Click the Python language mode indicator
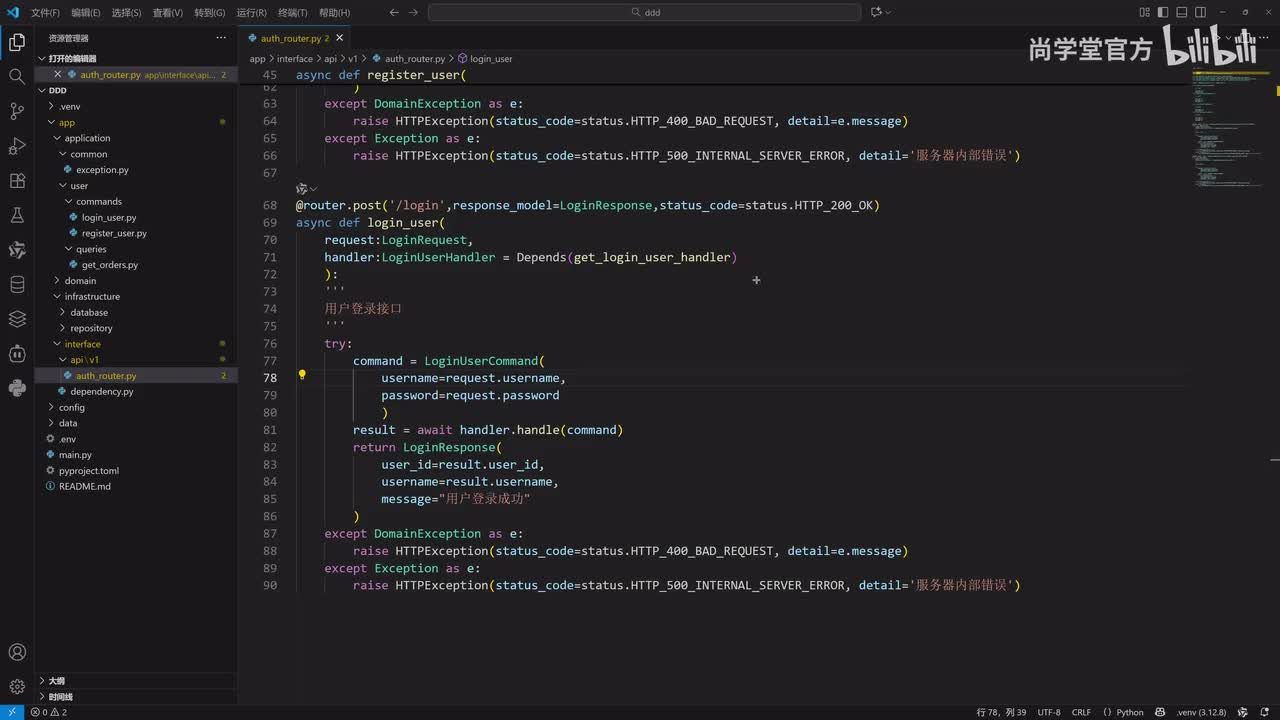This screenshot has height=720, width=1280. pos(1129,713)
